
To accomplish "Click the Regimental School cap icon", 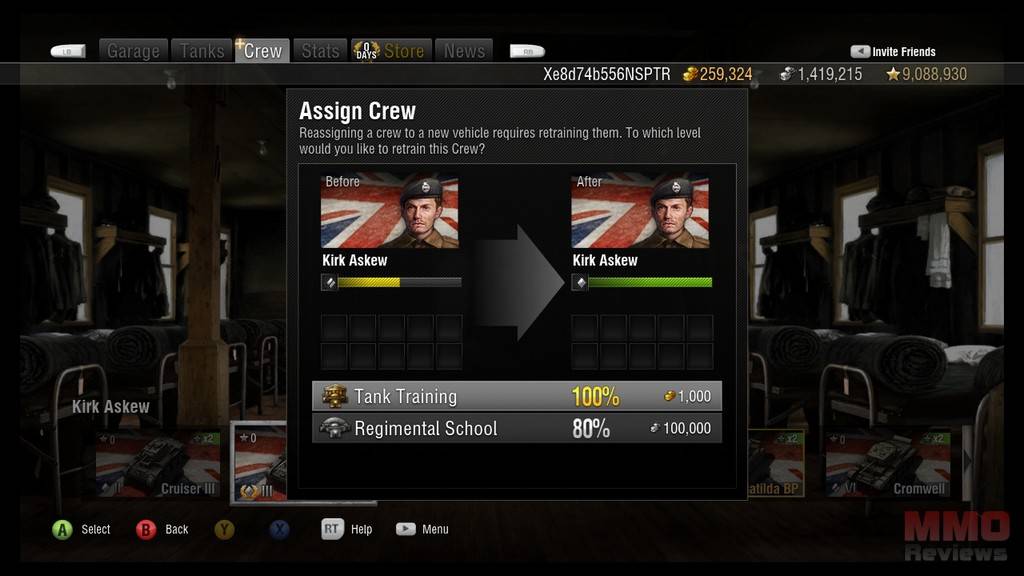I will 334,428.
